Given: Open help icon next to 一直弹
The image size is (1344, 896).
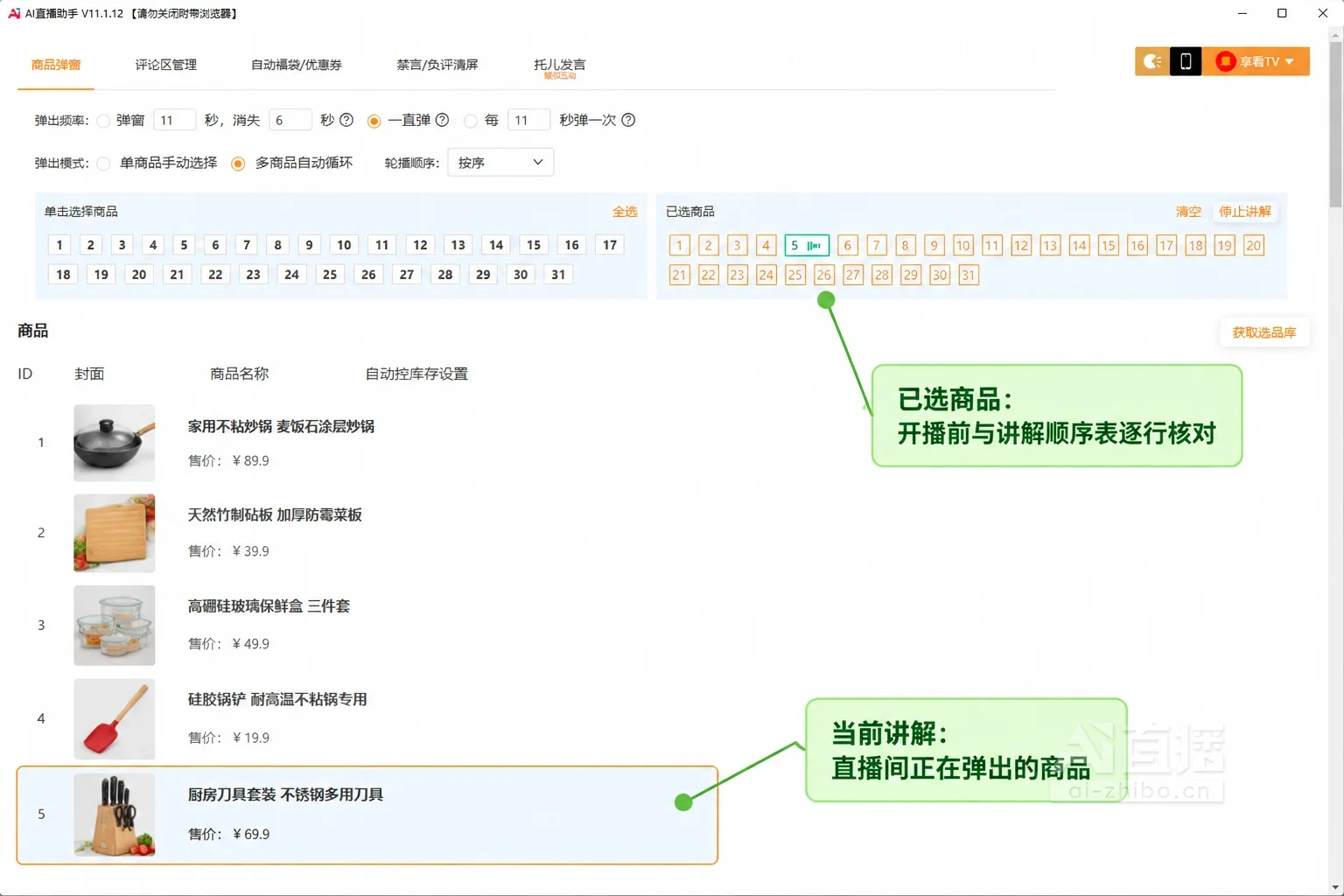Looking at the screenshot, I should tap(442, 120).
